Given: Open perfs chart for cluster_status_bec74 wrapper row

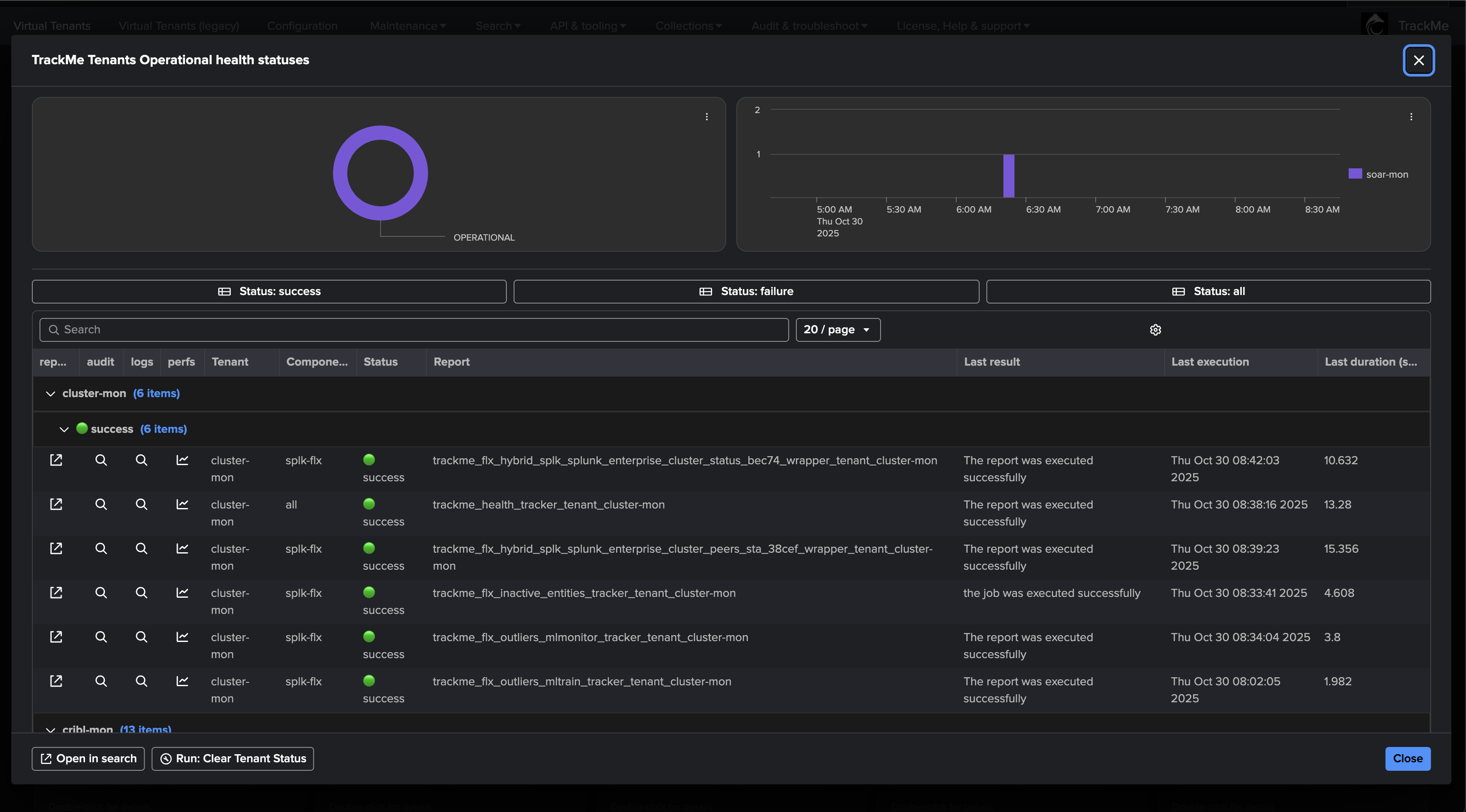Looking at the screenshot, I should 182,460.
